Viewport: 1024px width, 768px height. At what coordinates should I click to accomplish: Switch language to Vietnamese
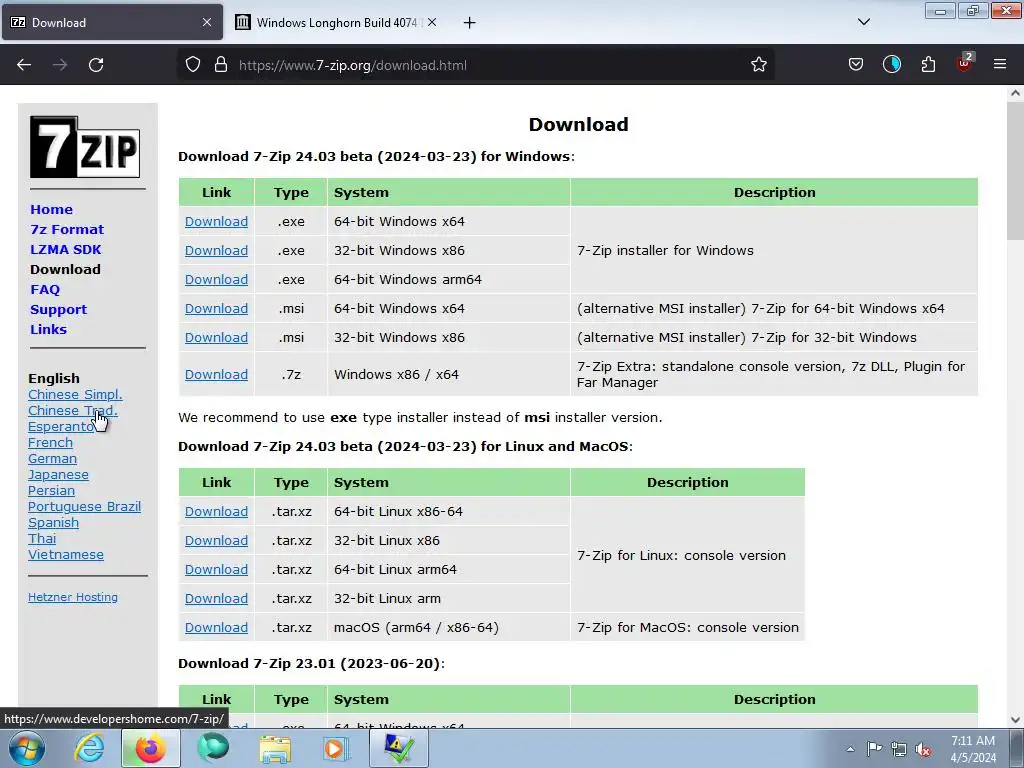pyautogui.click(x=65, y=554)
